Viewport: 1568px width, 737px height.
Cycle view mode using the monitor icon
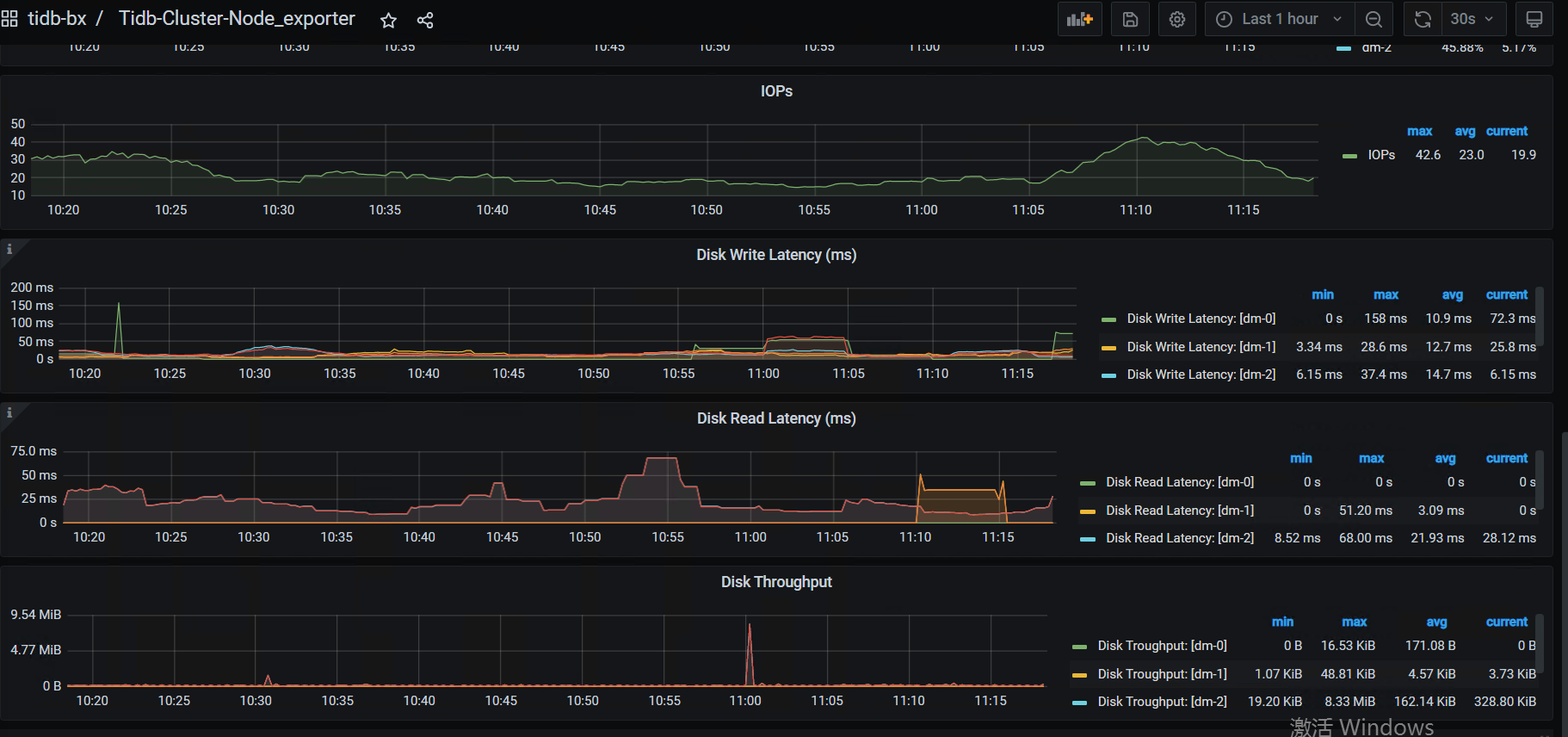[1534, 19]
